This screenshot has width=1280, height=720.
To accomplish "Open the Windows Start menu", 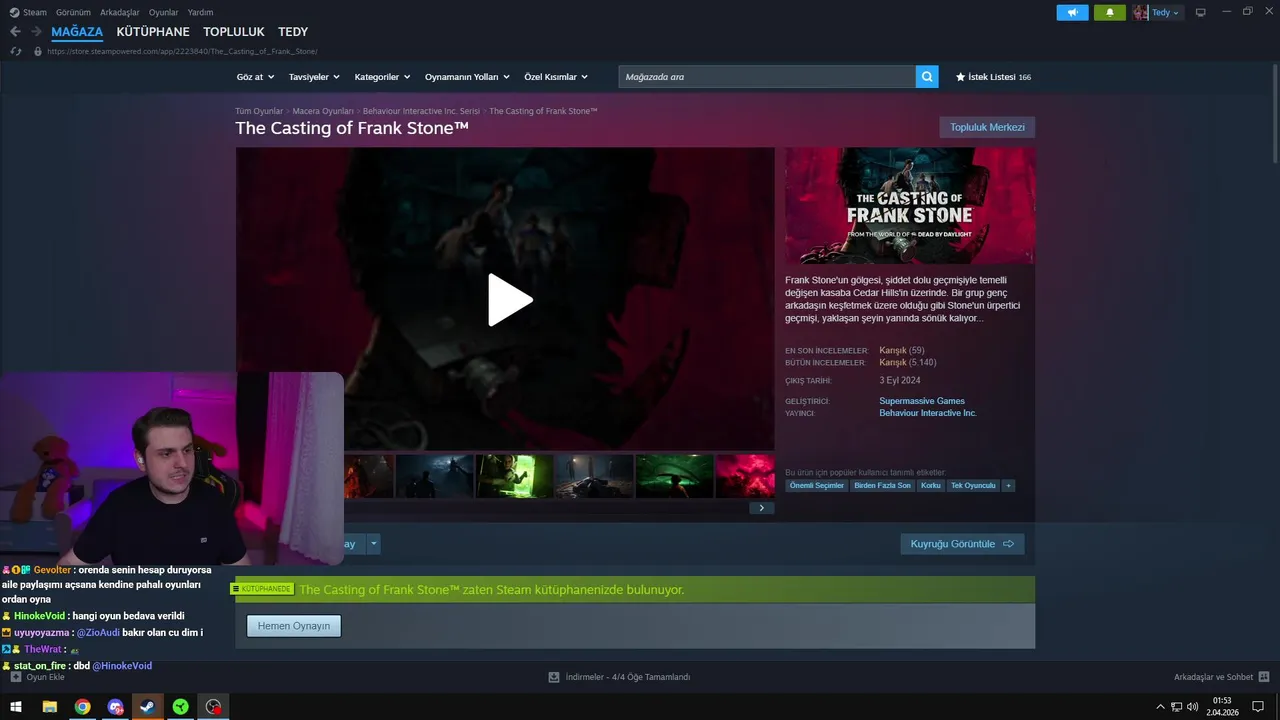I will [x=16, y=706].
